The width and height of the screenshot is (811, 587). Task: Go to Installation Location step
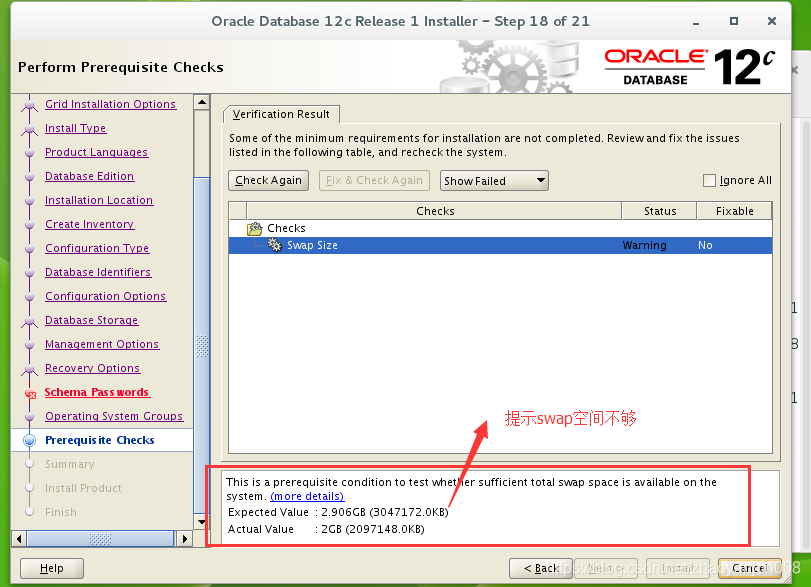[99, 200]
